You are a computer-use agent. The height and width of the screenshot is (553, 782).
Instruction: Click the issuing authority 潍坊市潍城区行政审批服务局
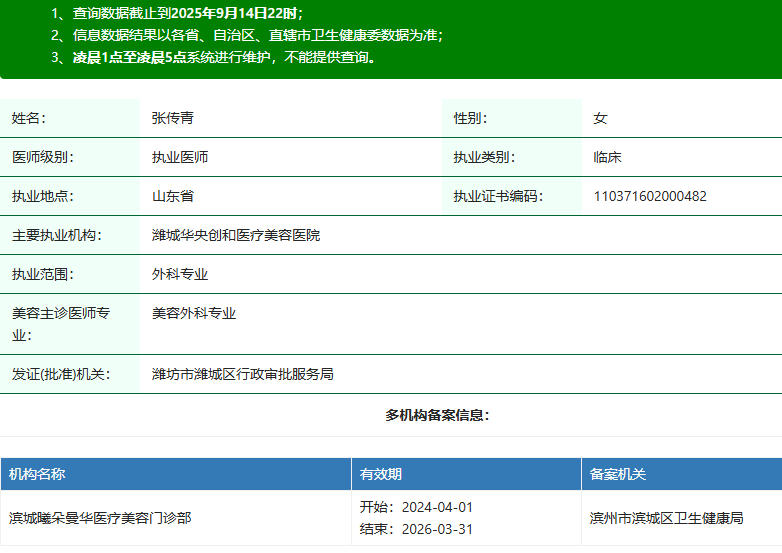(242, 374)
